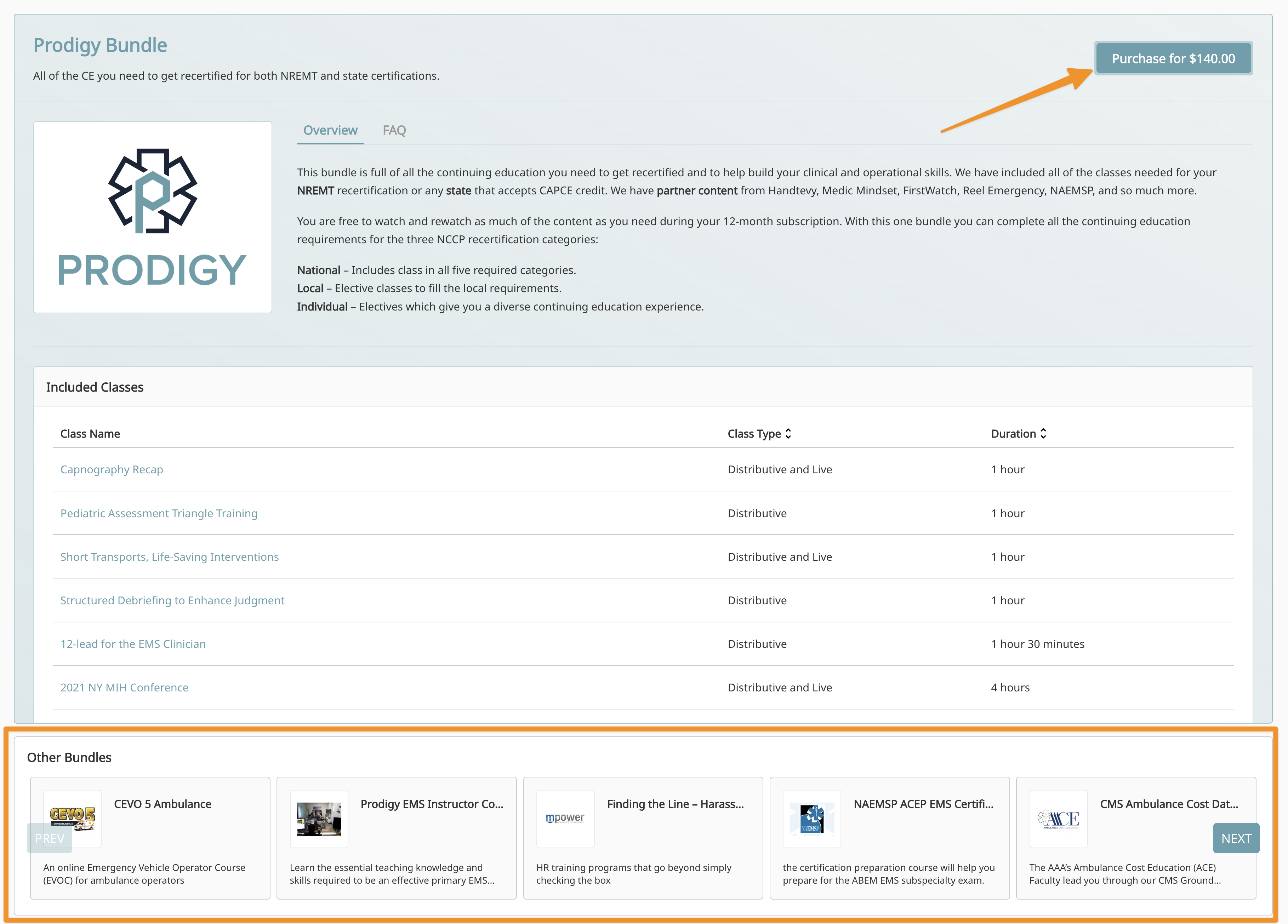Click the Included Classes heading
The height and width of the screenshot is (924, 1288).
(95, 387)
